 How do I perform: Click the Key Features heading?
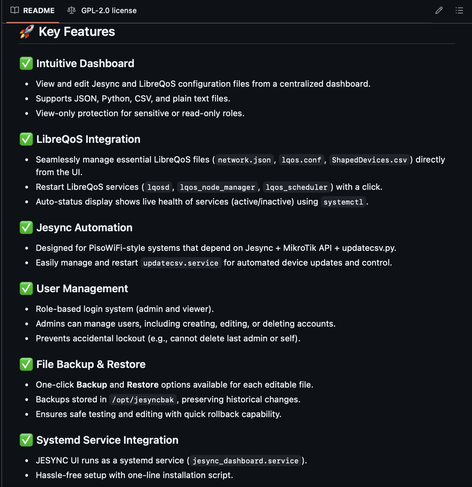[x=77, y=32]
